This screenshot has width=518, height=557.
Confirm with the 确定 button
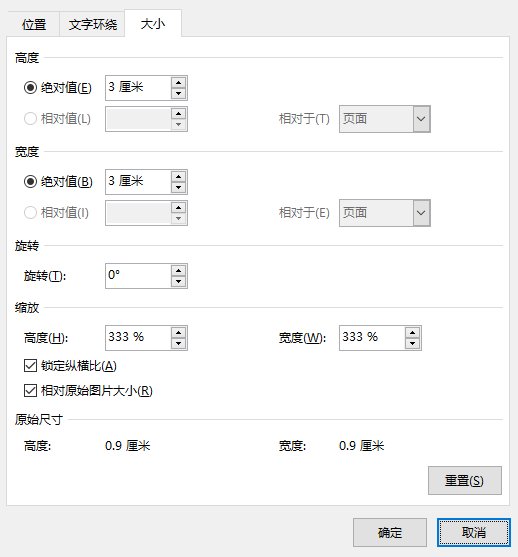[x=390, y=532]
